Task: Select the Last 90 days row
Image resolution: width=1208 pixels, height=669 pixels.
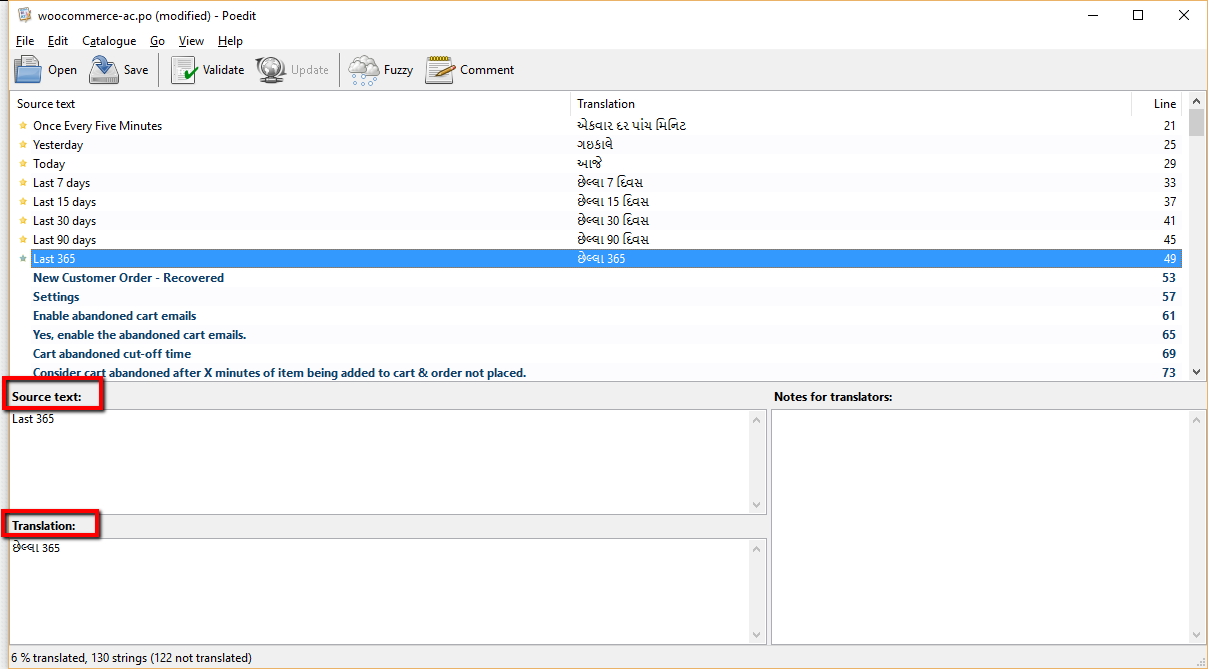Action: [596, 240]
